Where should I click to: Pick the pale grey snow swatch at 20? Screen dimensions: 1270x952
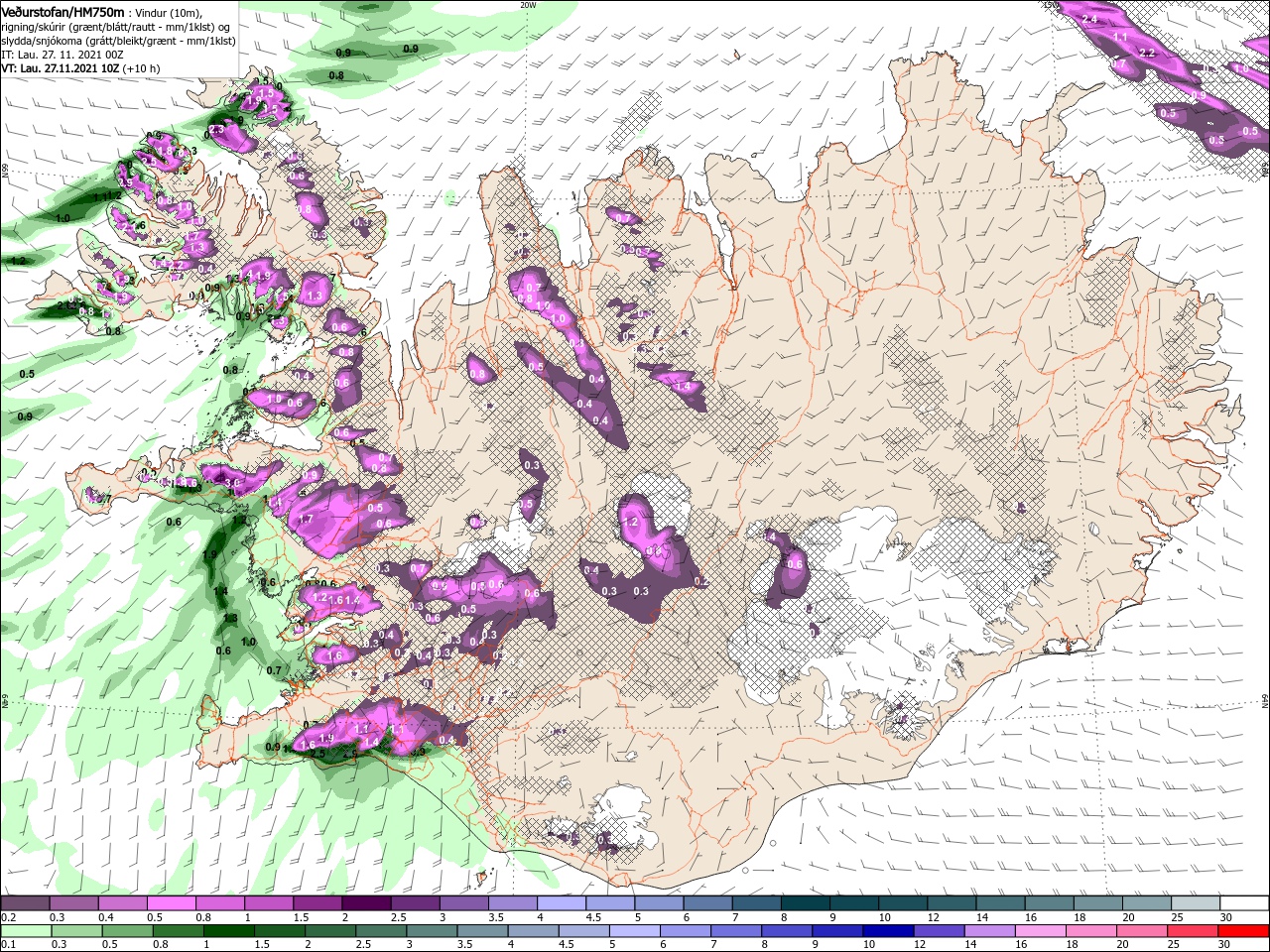point(1146,903)
